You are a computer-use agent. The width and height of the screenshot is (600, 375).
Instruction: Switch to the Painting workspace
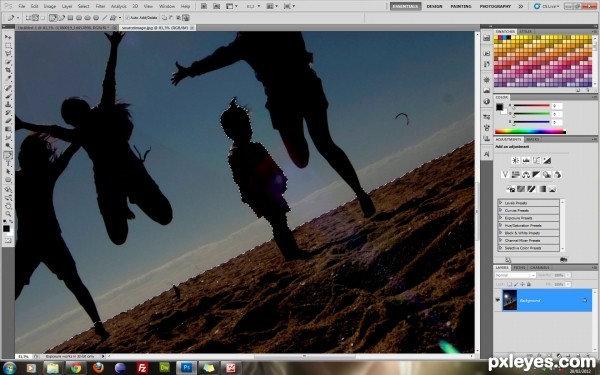(x=461, y=6)
